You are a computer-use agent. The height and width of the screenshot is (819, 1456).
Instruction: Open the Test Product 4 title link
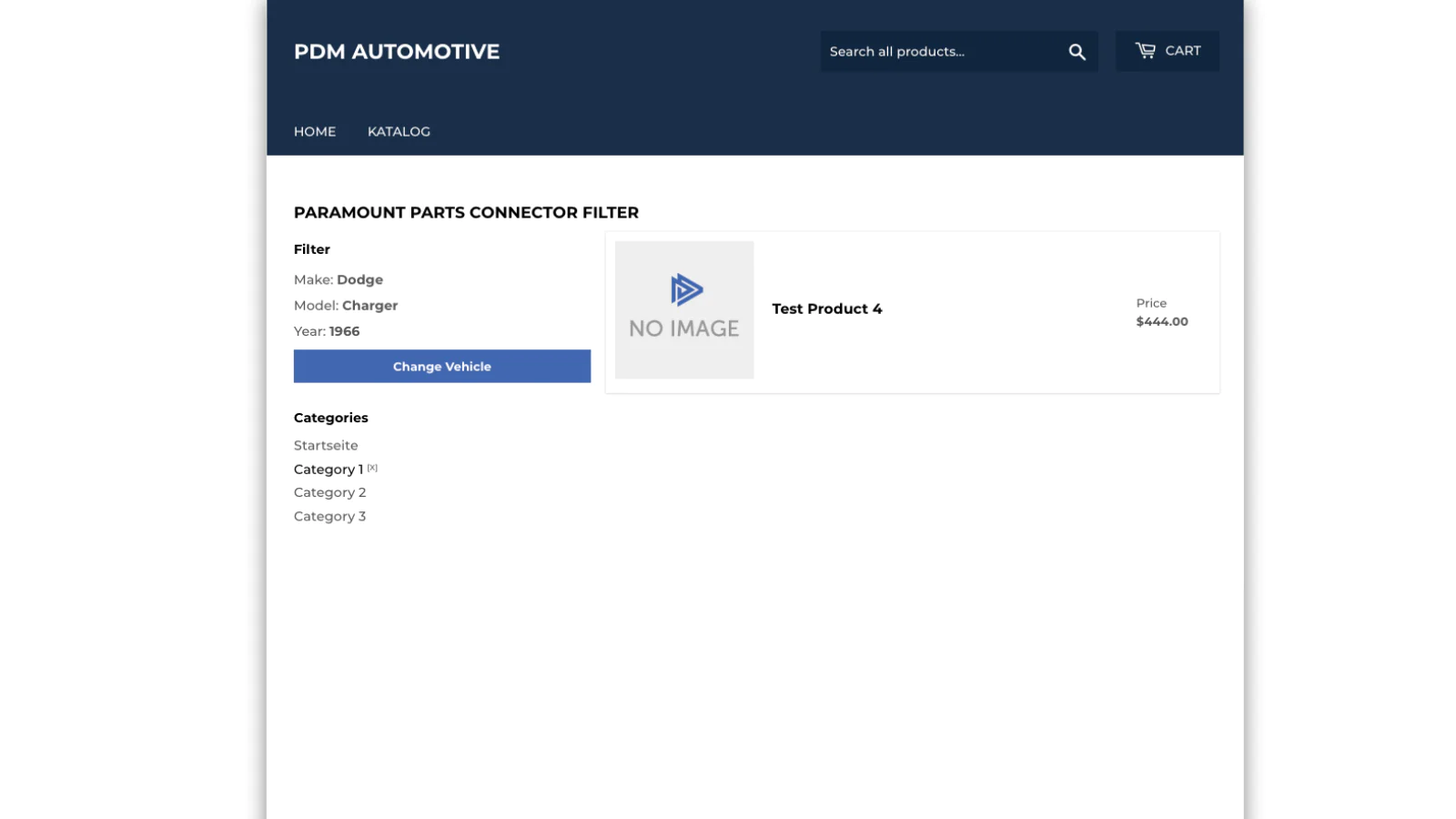(826, 309)
